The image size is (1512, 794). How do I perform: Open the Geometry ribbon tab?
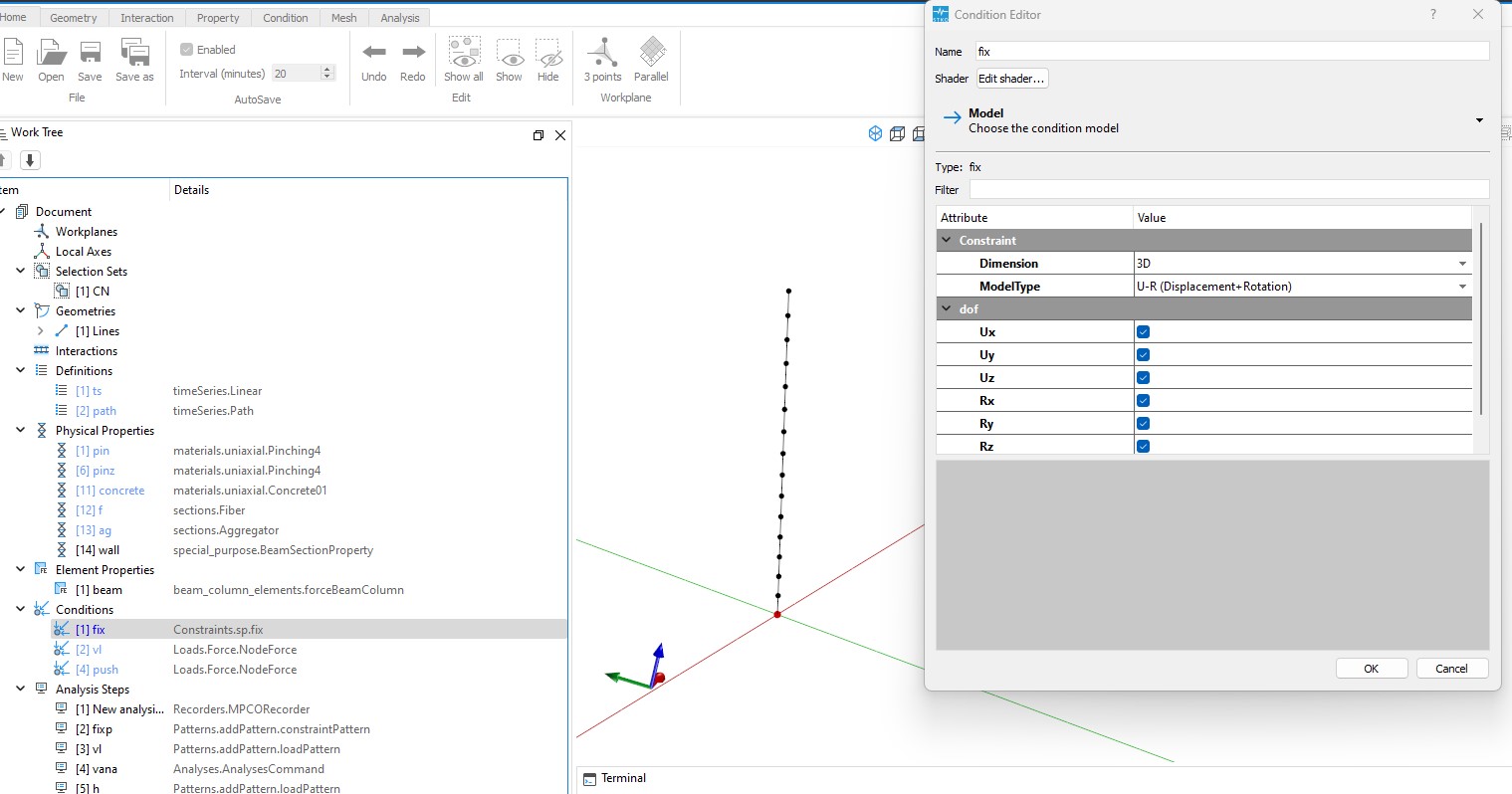[x=74, y=18]
